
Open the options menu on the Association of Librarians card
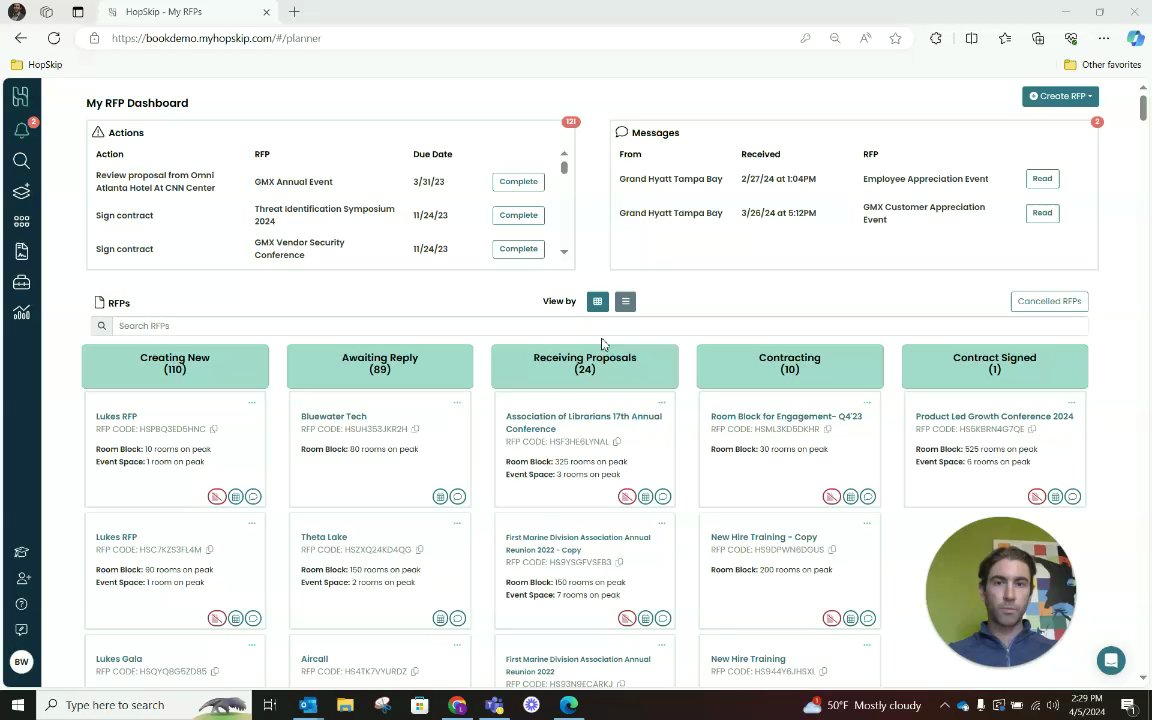(662, 403)
